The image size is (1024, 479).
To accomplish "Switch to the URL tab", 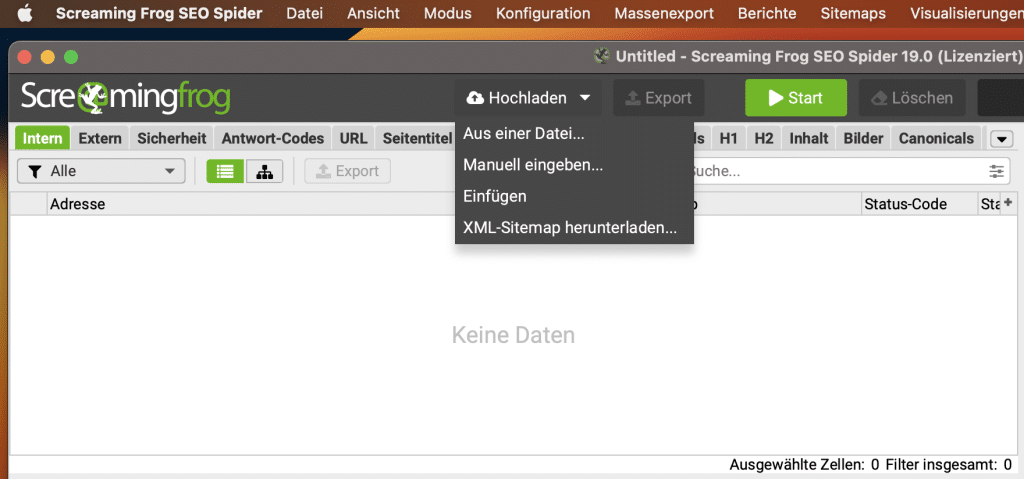I will [353, 139].
